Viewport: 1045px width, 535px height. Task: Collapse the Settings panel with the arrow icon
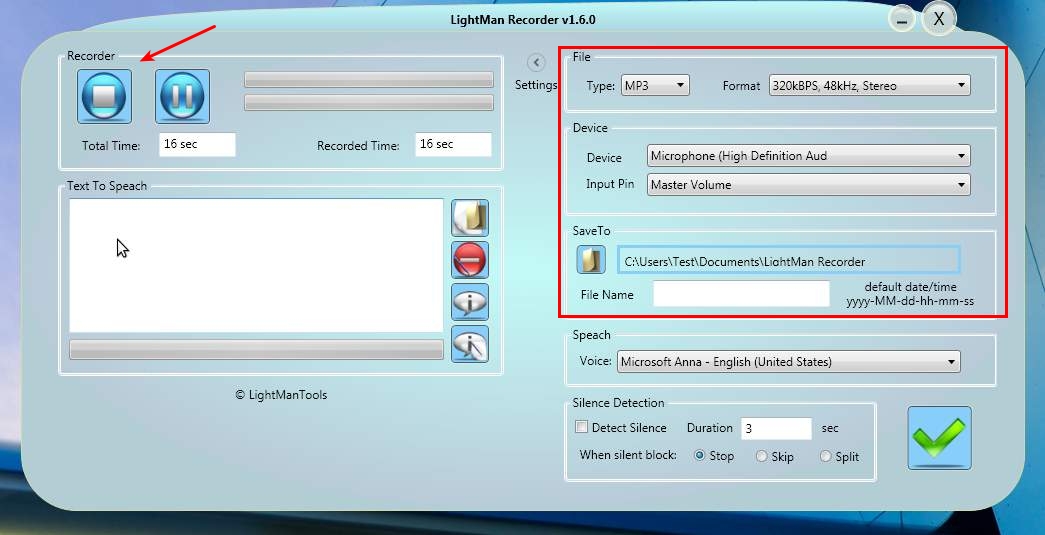pos(536,63)
